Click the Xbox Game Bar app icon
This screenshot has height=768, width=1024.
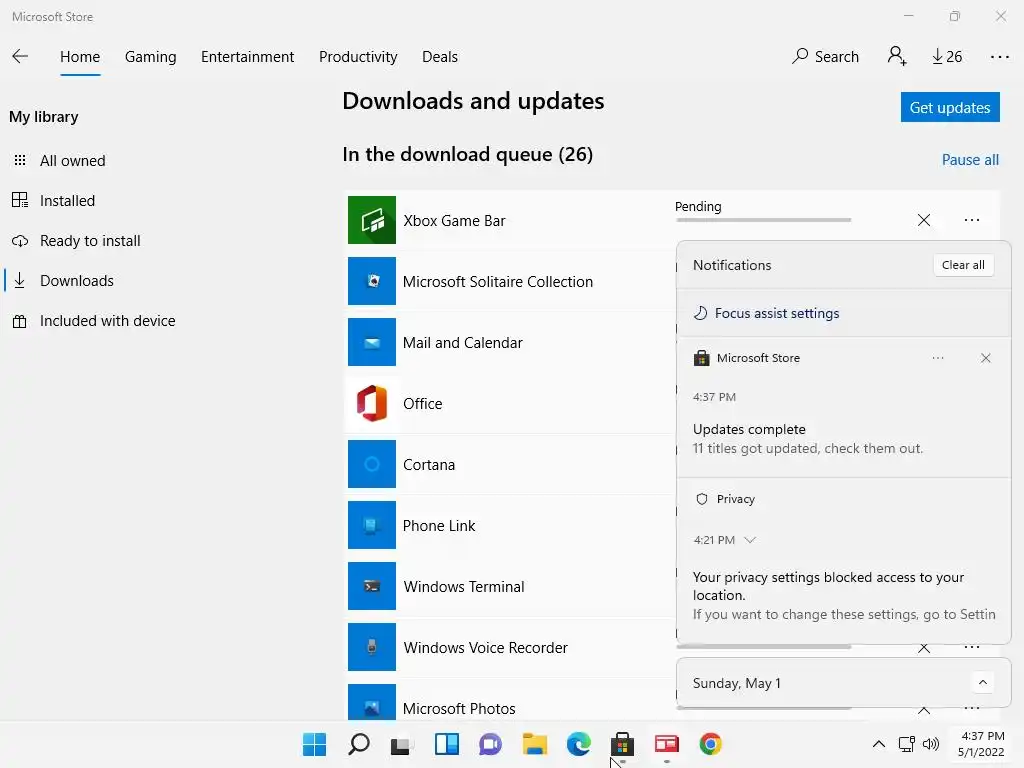372,220
